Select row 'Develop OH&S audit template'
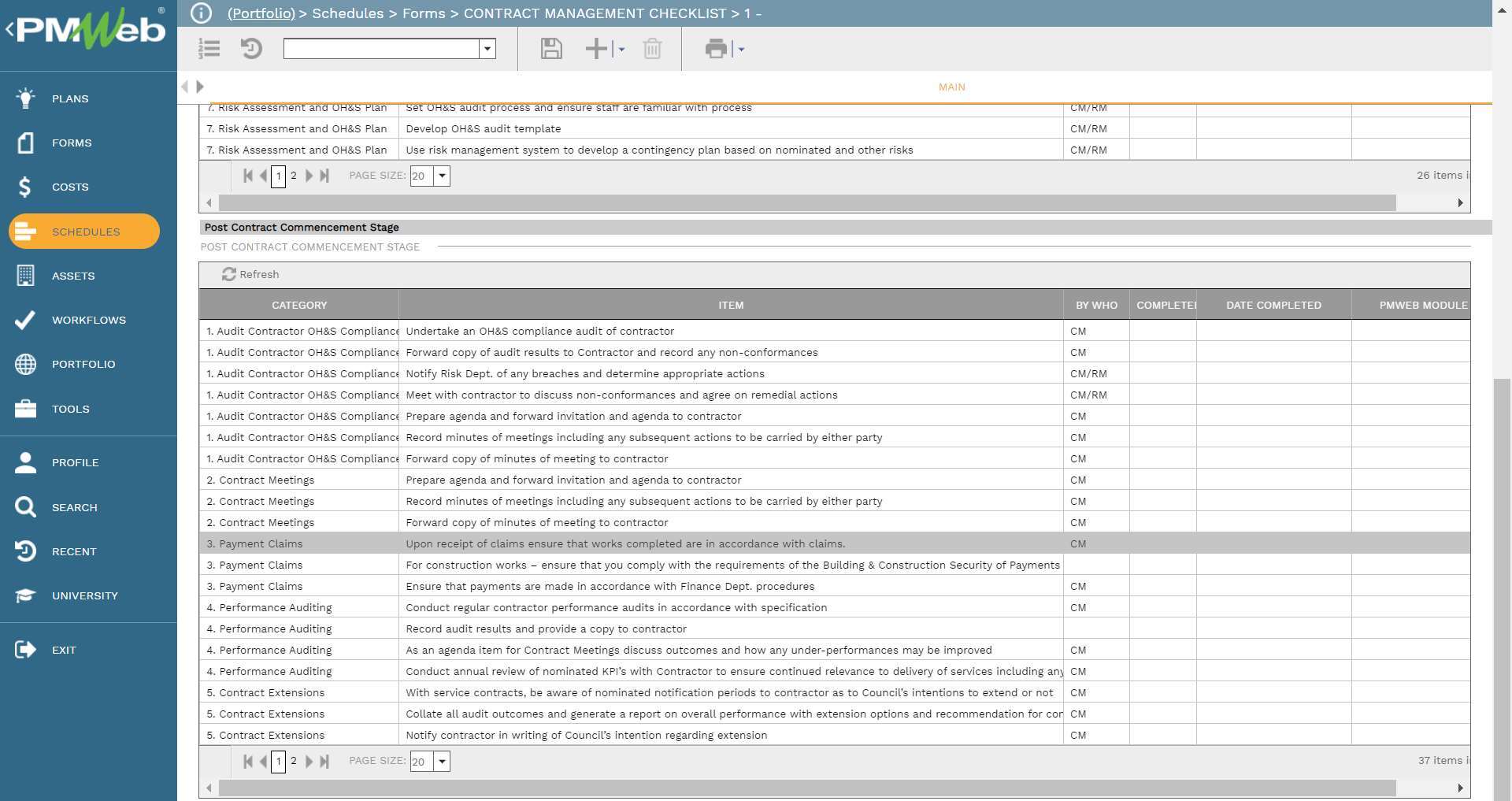The image size is (1512, 801). (835, 128)
